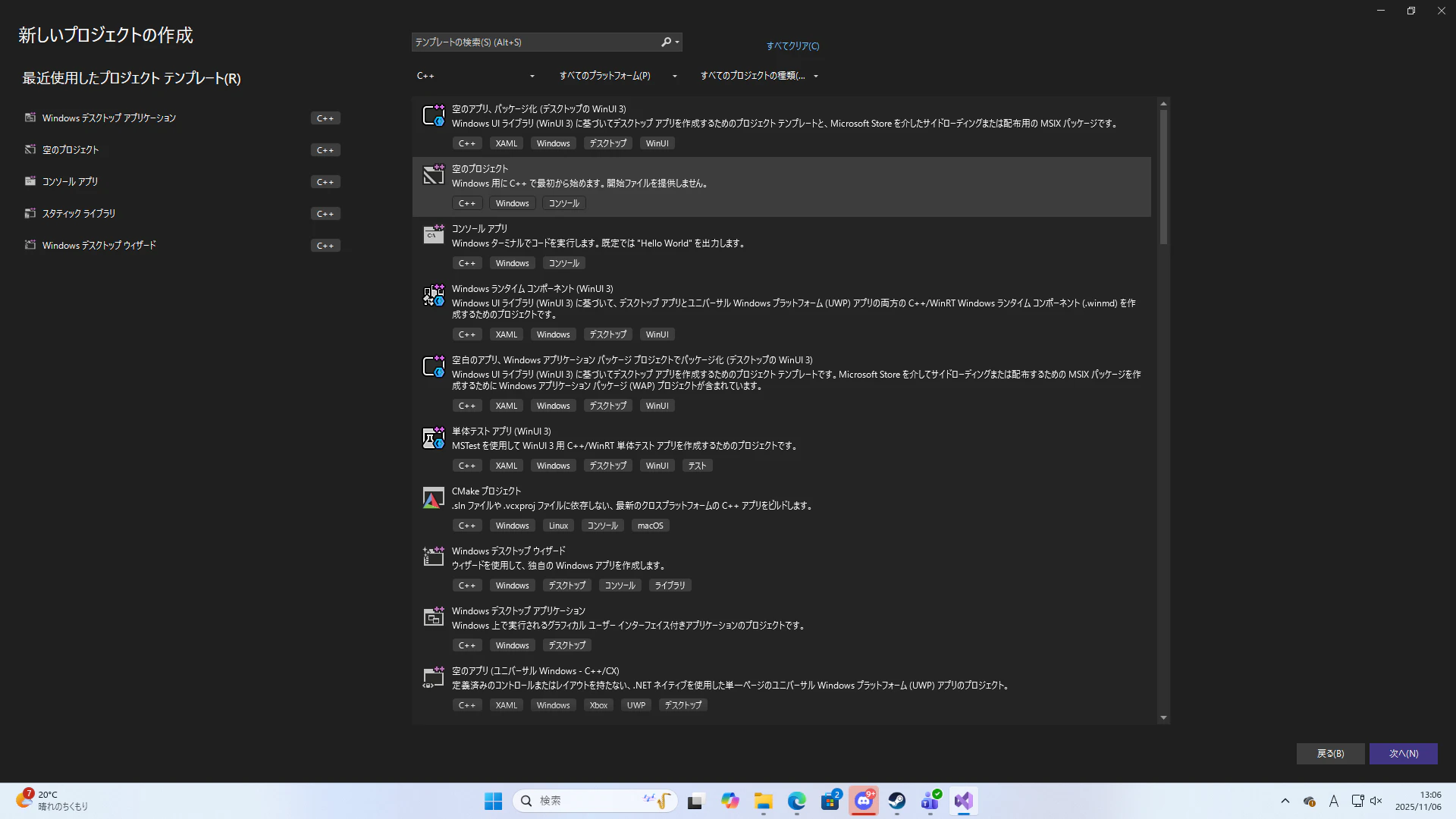This screenshot has height=819, width=1456.
Task: Expand the すべてのプロジェクトの種類 dropdown
Action: [x=759, y=76]
